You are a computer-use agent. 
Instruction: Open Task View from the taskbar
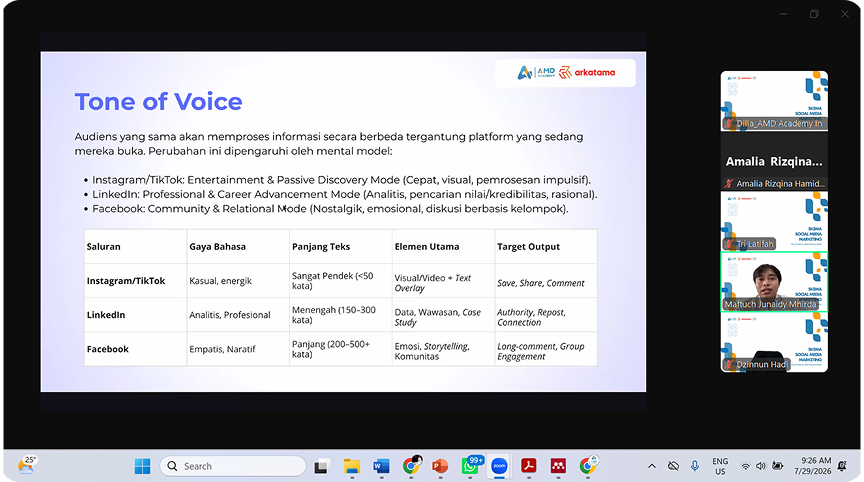(322, 467)
